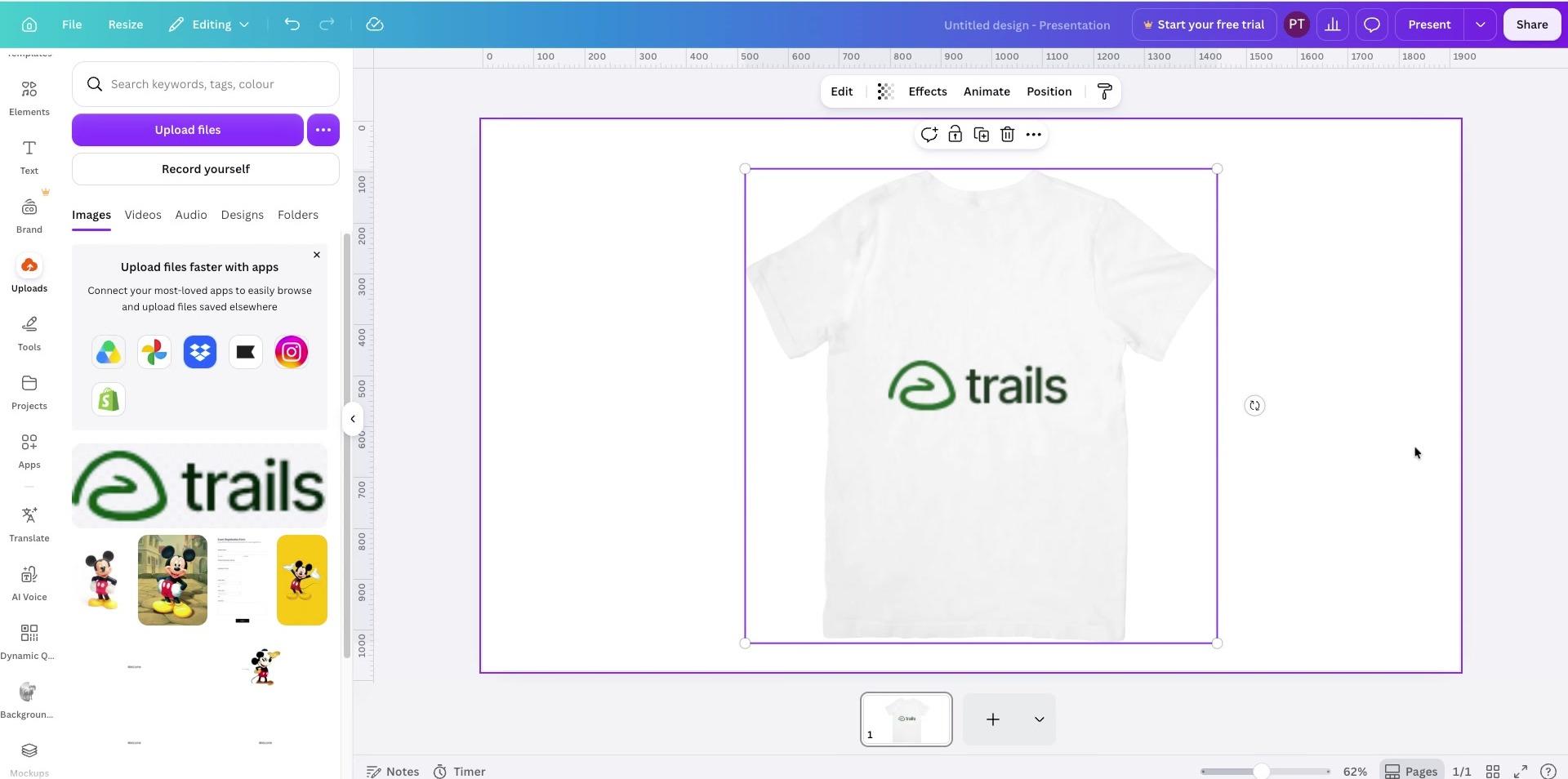Viewport: 1568px width, 779px height.
Task: Copy style with paint roller icon
Action: (x=1104, y=91)
